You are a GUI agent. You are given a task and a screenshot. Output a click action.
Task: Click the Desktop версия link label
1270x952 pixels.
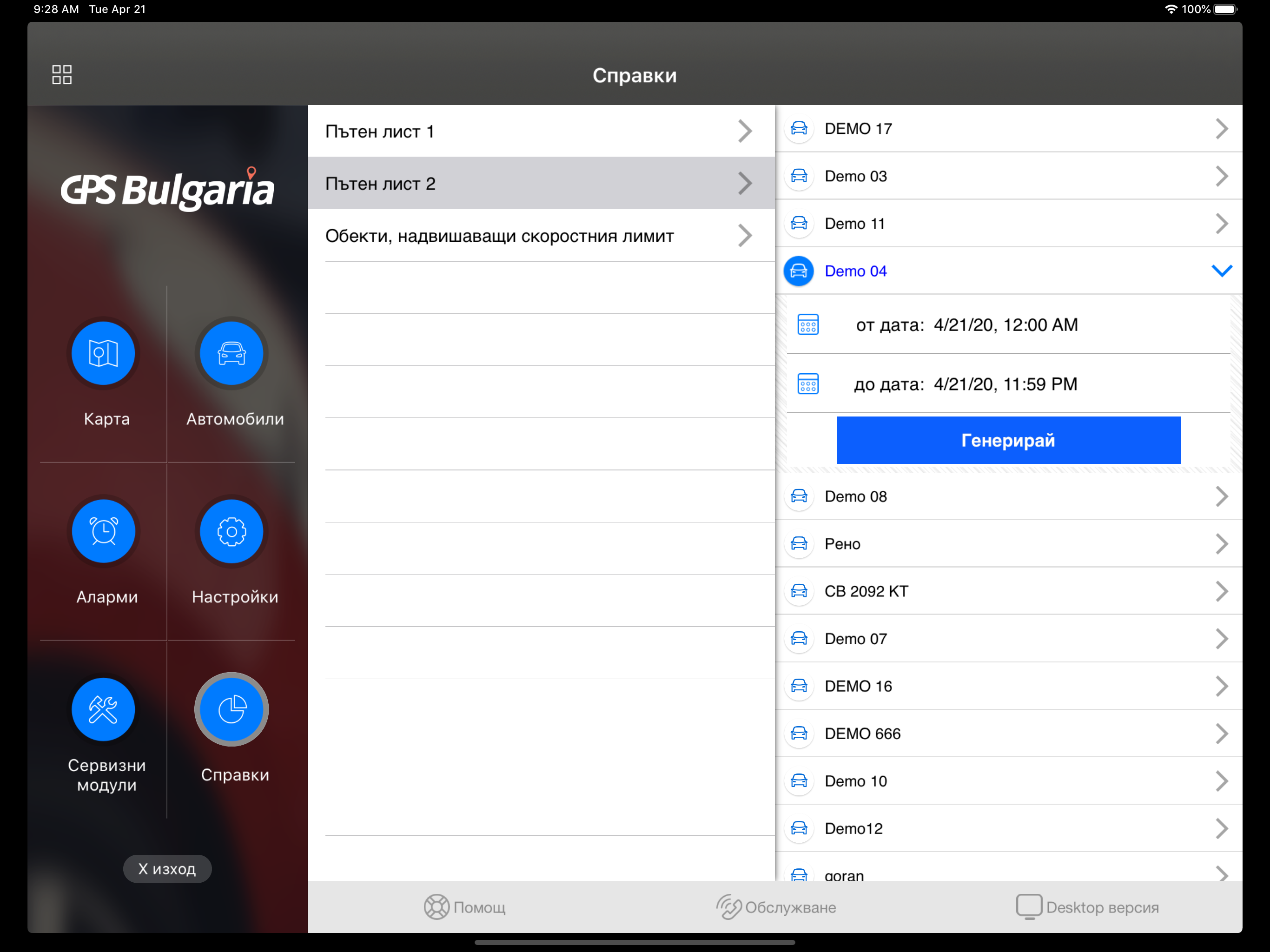(1102, 908)
